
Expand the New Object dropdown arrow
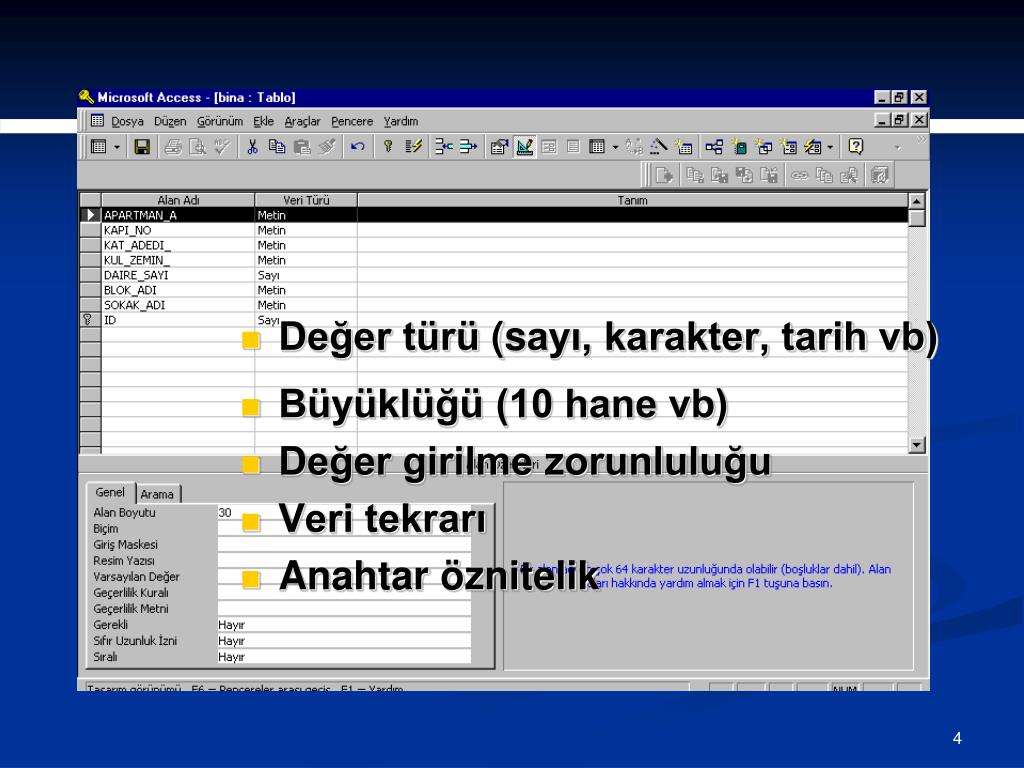pyautogui.click(x=830, y=147)
